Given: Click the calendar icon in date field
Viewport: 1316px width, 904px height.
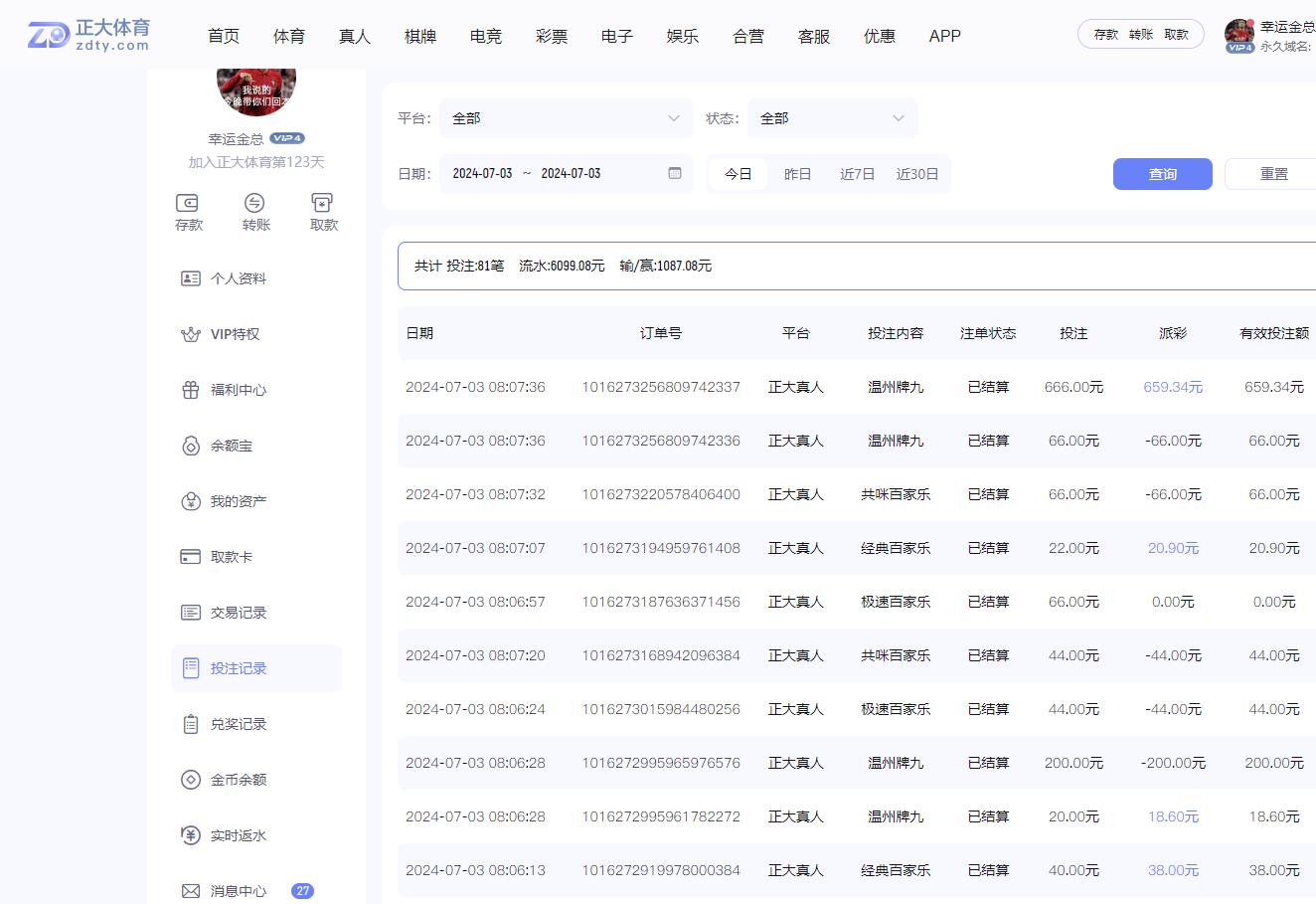Looking at the screenshot, I should (x=675, y=173).
